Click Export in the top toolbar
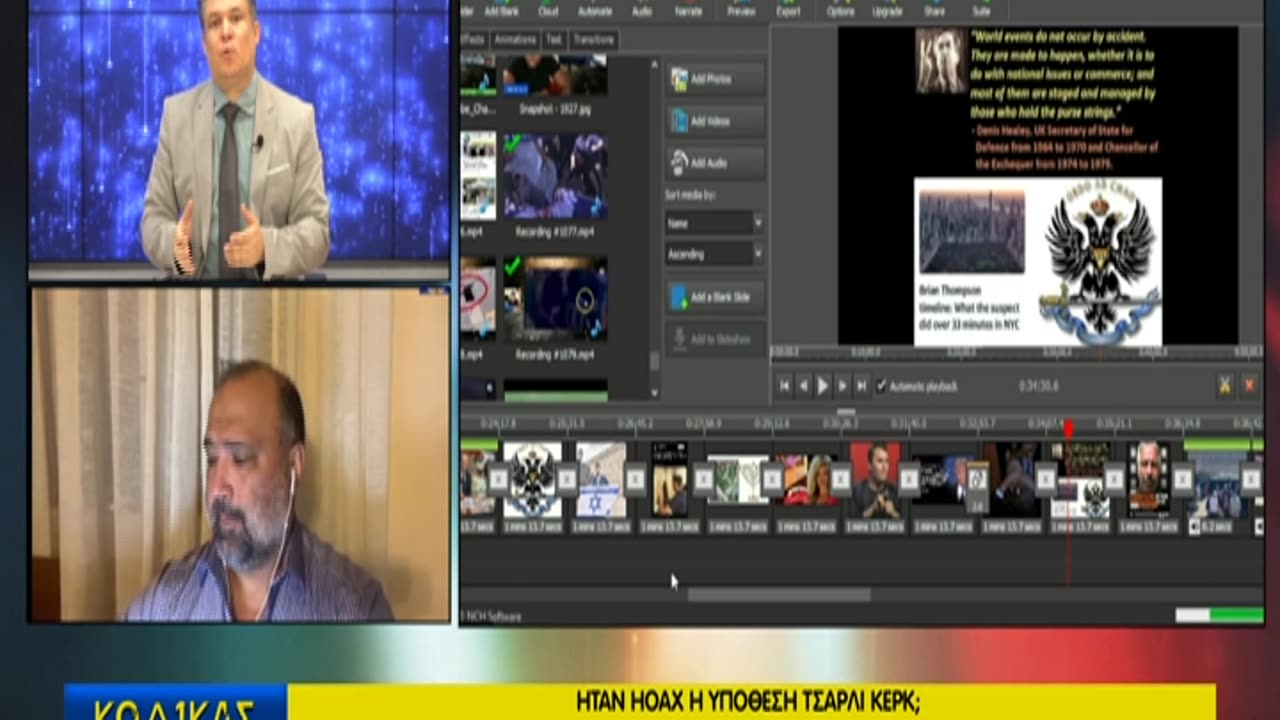 [788, 11]
